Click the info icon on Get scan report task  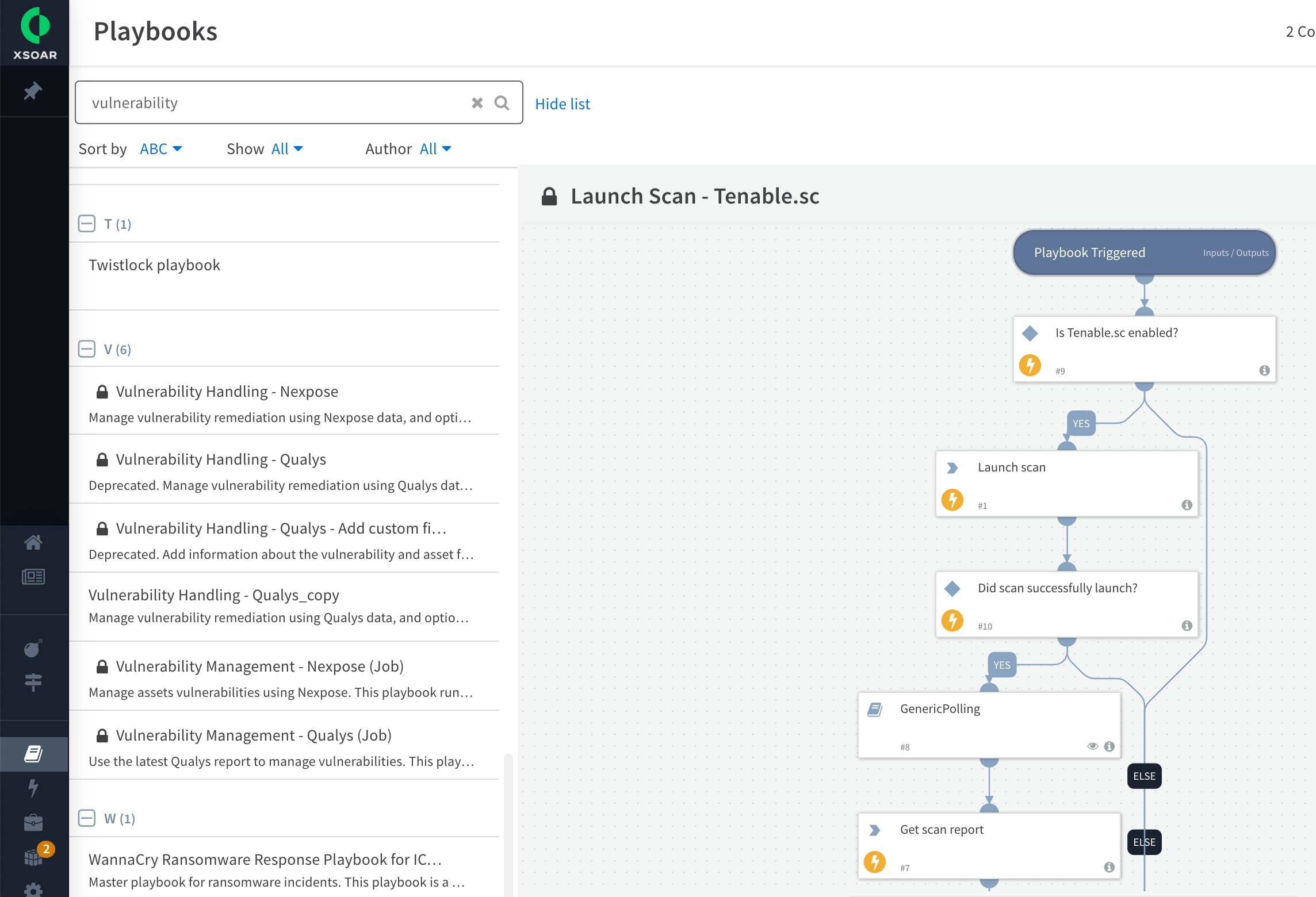coord(1110,867)
